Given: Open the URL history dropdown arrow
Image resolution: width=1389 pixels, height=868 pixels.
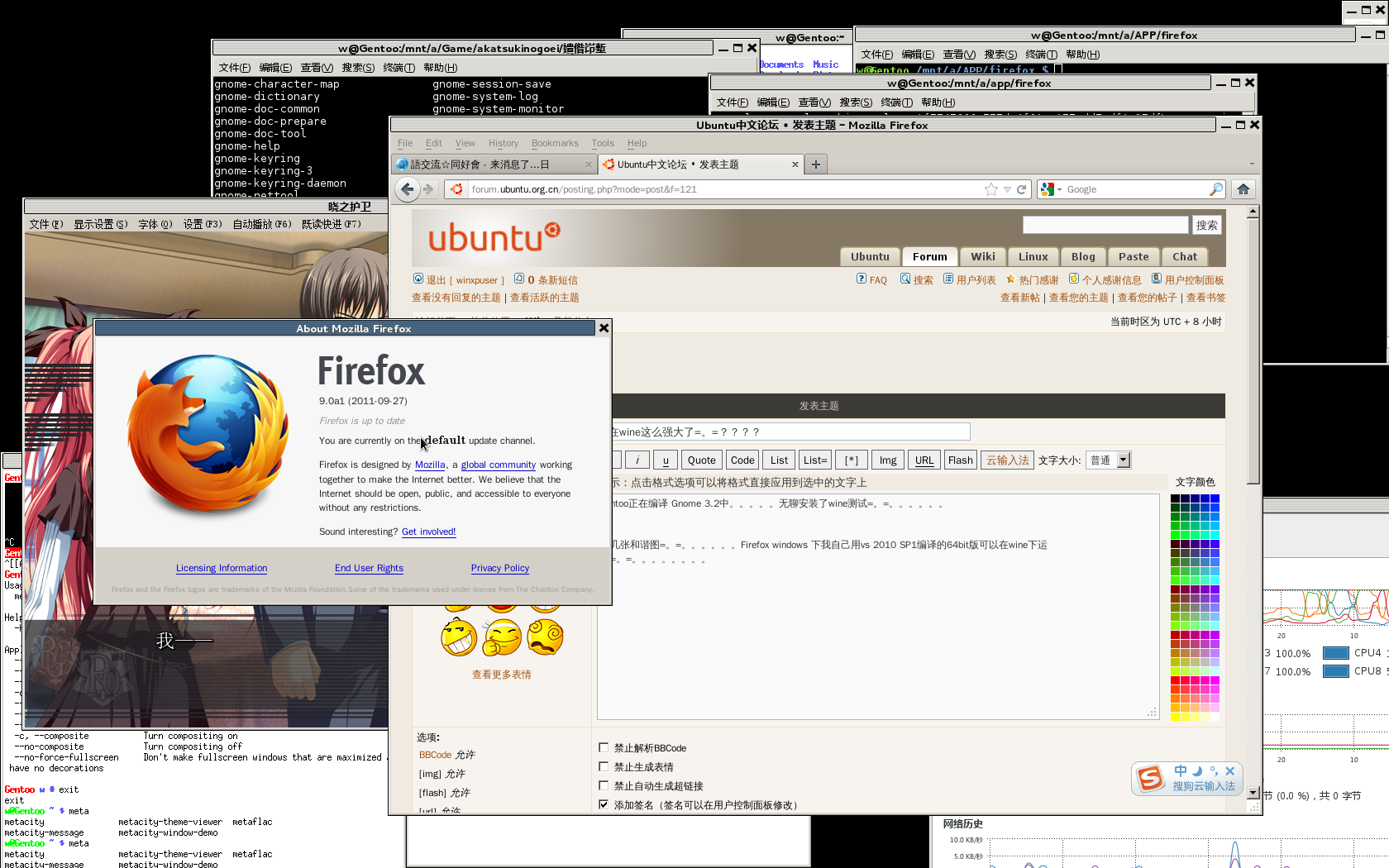Looking at the screenshot, I should (x=1007, y=189).
